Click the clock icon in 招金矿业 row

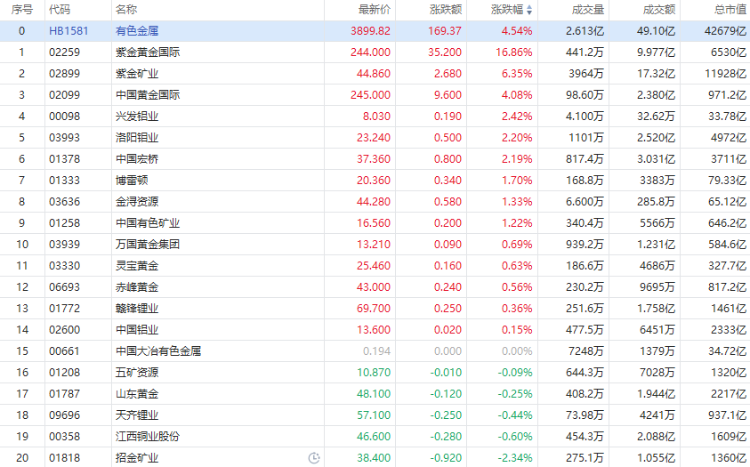[314, 458]
